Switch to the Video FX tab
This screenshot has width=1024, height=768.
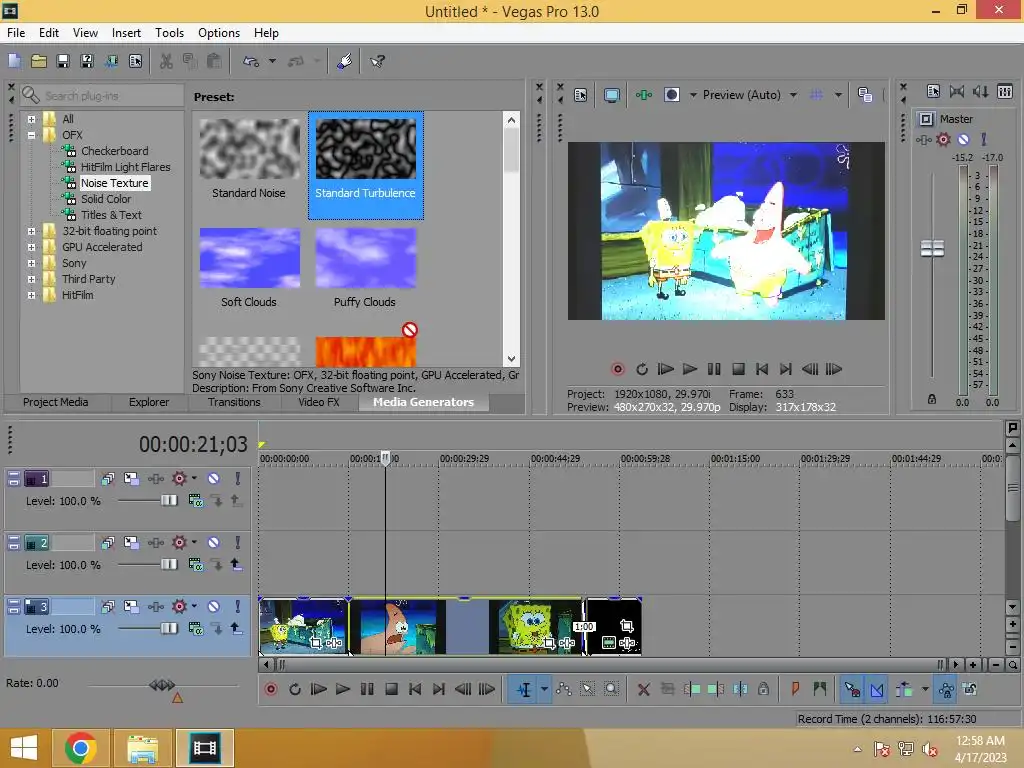tap(319, 402)
